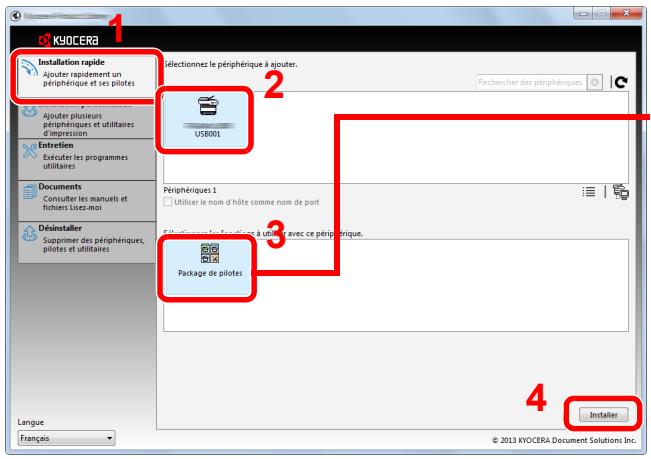Click the 'Périphériques 1' count label
This screenshot has width=651, height=459.
pyautogui.click(x=190, y=190)
